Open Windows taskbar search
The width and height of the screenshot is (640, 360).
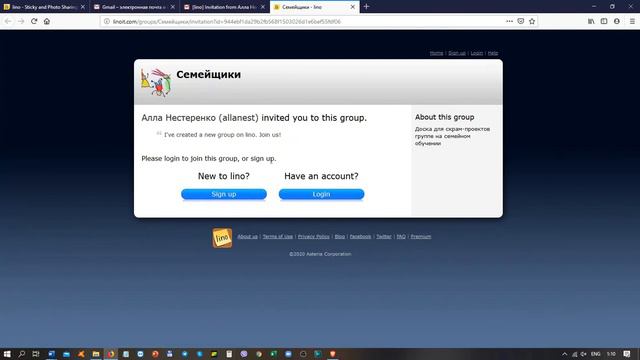[22, 354]
